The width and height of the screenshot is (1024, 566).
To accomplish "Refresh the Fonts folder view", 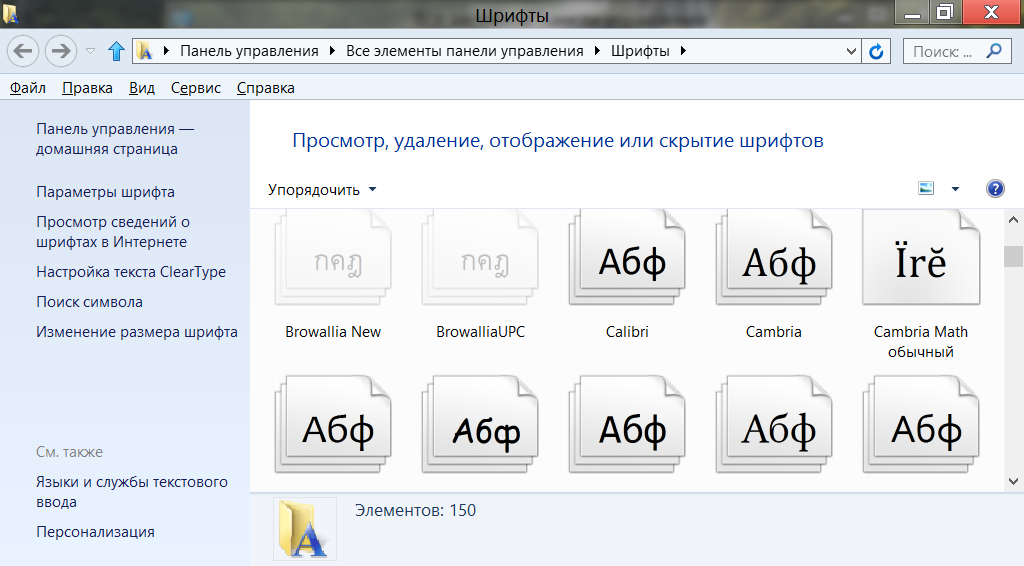I will [876, 51].
